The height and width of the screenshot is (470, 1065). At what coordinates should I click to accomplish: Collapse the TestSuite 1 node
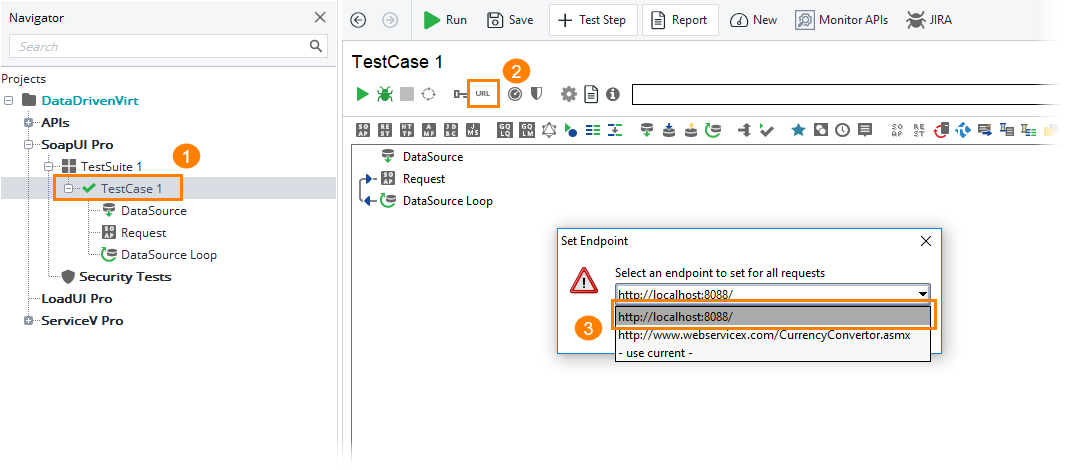pos(49,166)
